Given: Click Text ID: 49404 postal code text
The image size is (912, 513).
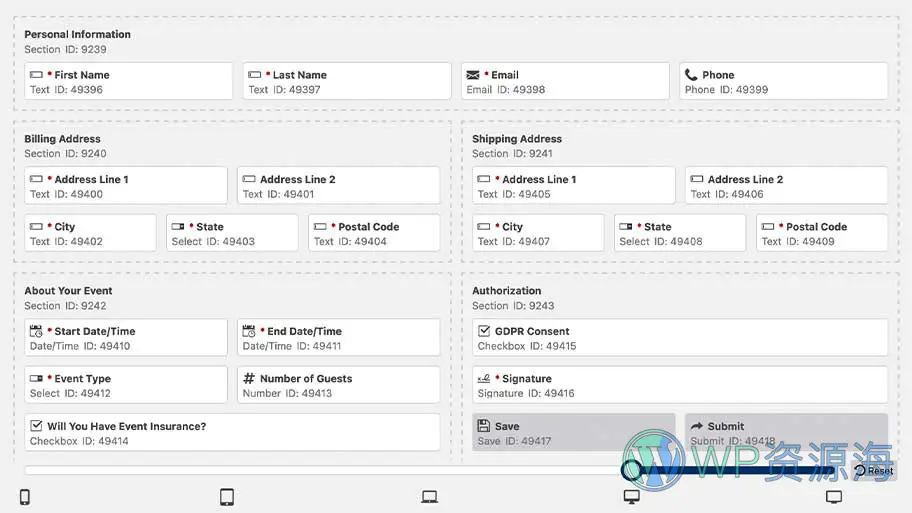Looking at the screenshot, I should point(350,241).
